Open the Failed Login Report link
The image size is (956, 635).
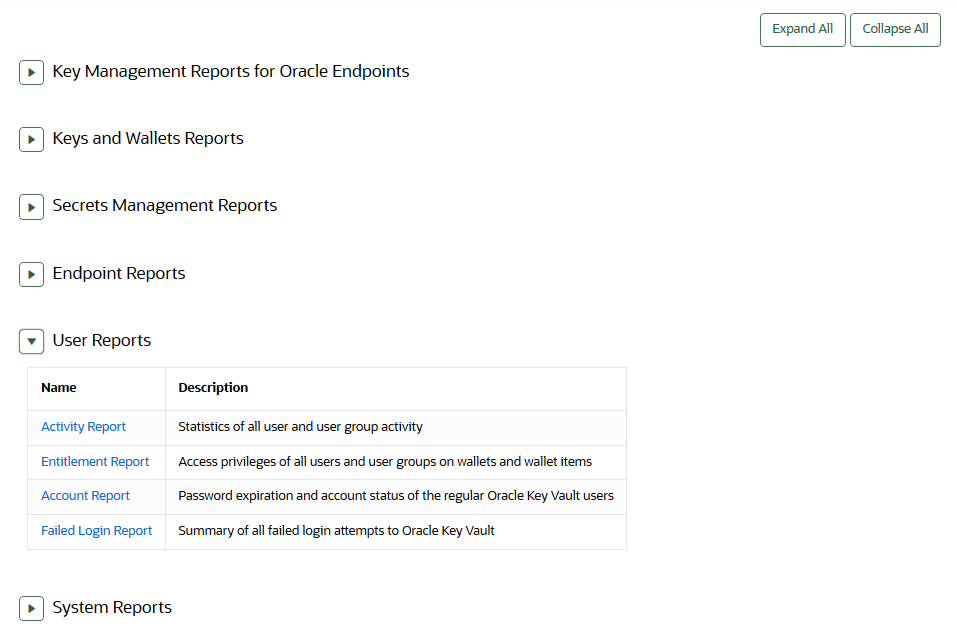coord(96,530)
